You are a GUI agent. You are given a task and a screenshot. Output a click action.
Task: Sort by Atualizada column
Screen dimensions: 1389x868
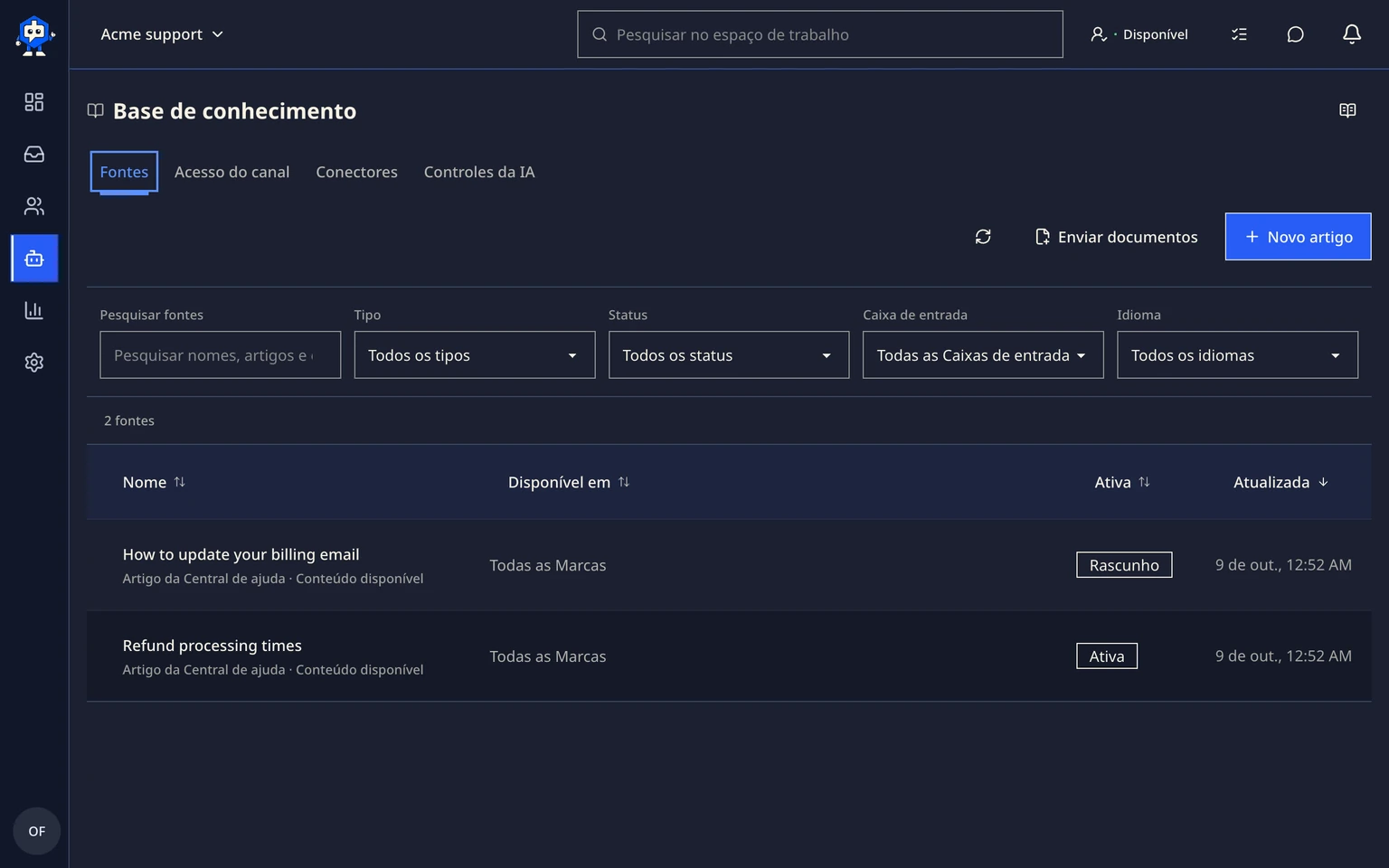[1281, 482]
